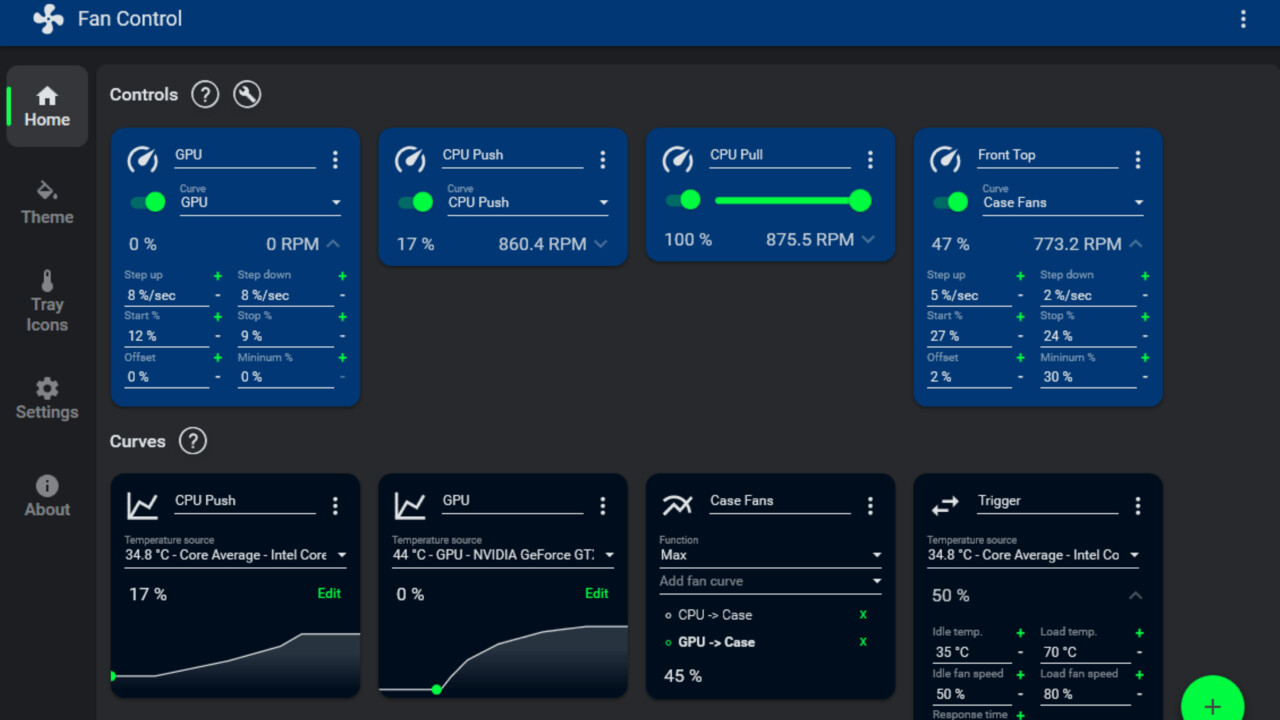Screen dimensions: 1280x720
Task: Disable the CPU Push fan control toggle
Action: (x=415, y=201)
